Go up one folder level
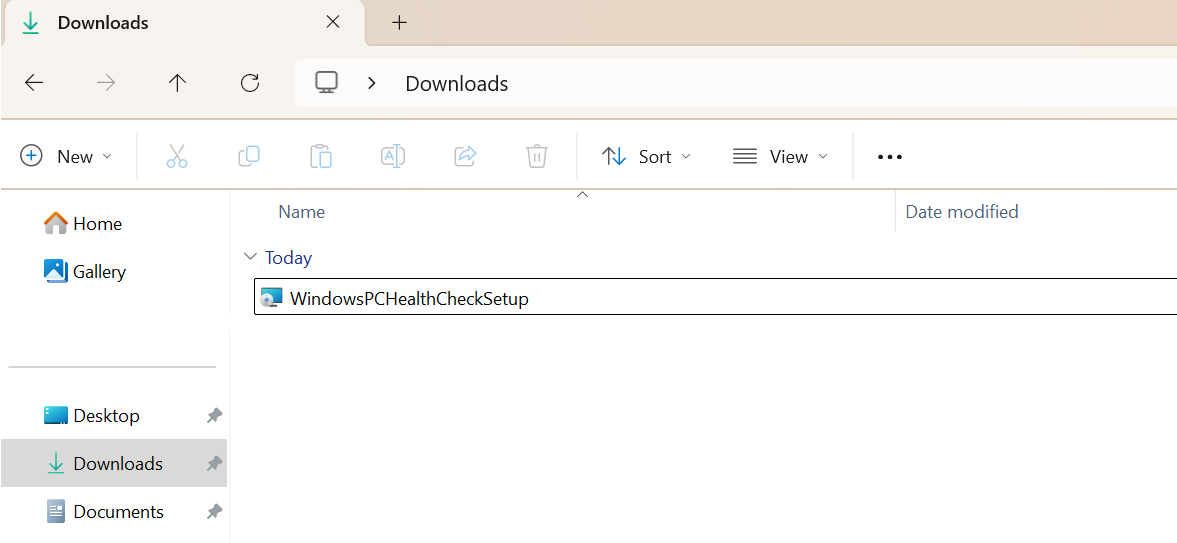The width and height of the screenshot is (1177, 543). coord(177,83)
